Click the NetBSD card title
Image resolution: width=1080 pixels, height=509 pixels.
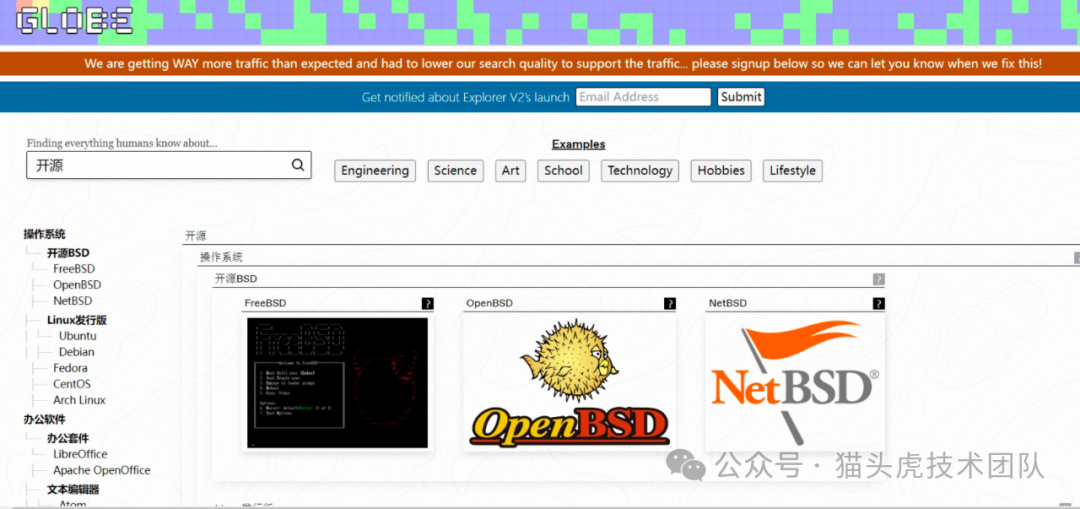[x=727, y=303]
